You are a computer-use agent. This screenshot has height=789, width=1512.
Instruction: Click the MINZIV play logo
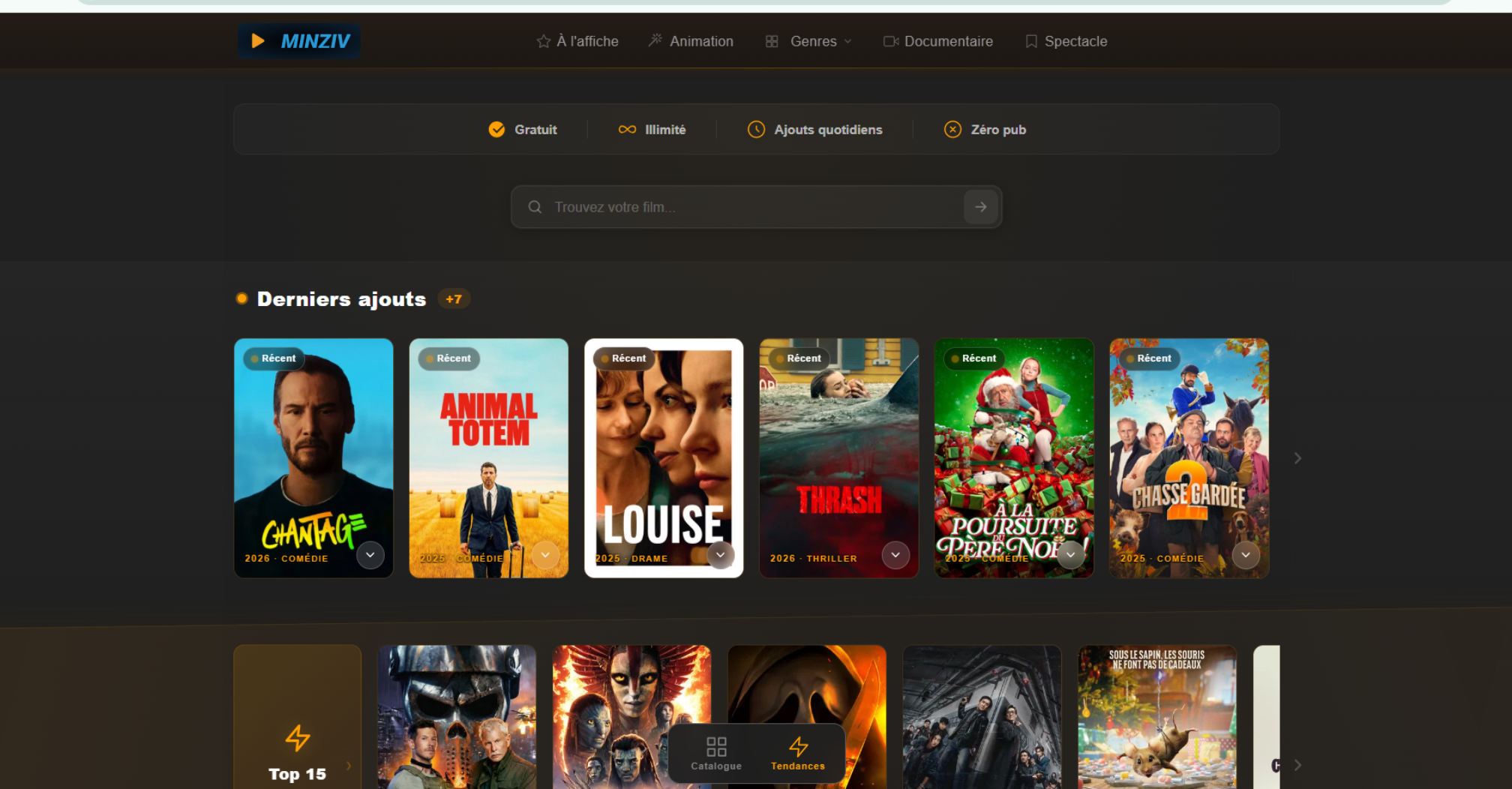299,41
